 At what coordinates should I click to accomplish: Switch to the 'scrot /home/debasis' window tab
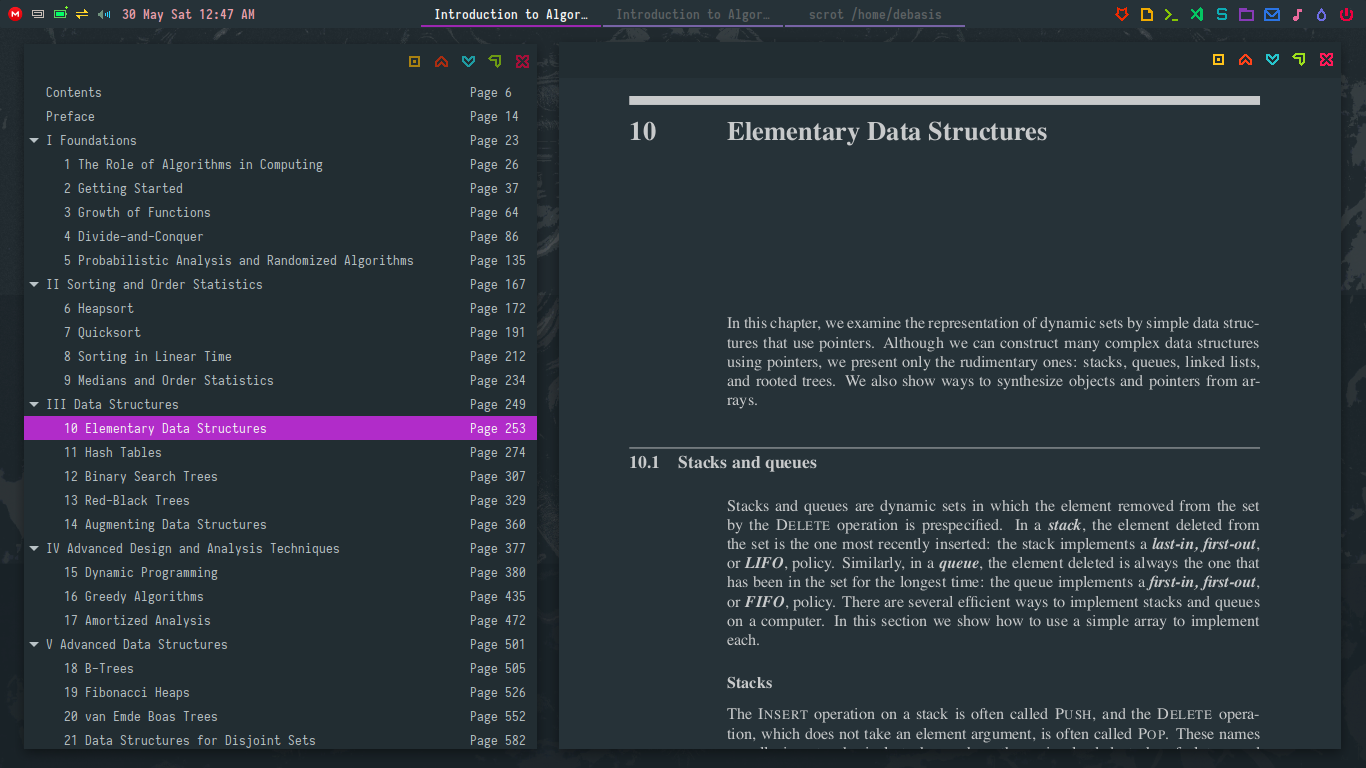[x=874, y=15]
